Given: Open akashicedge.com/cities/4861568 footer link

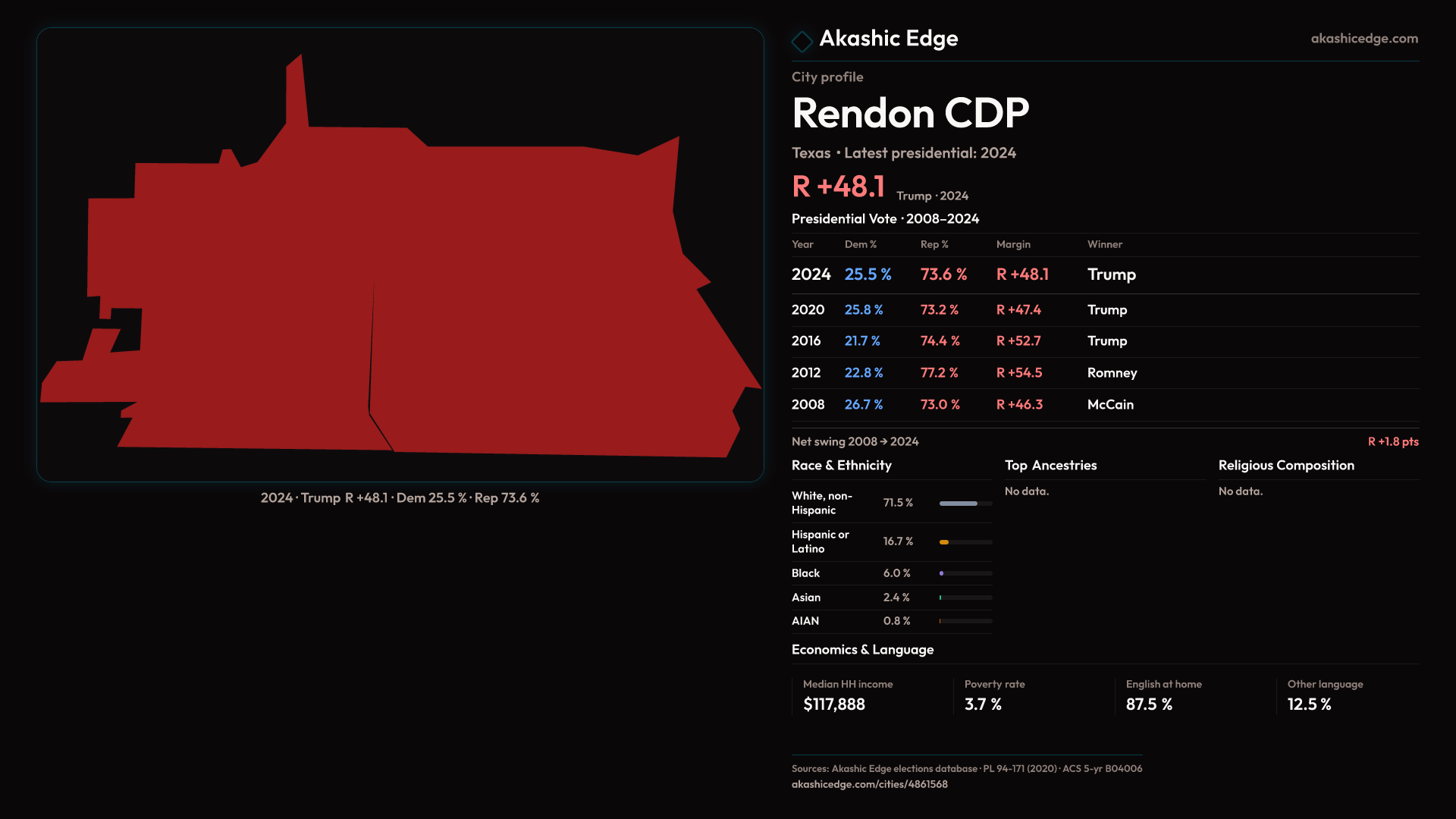Looking at the screenshot, I should click(869, 784).
